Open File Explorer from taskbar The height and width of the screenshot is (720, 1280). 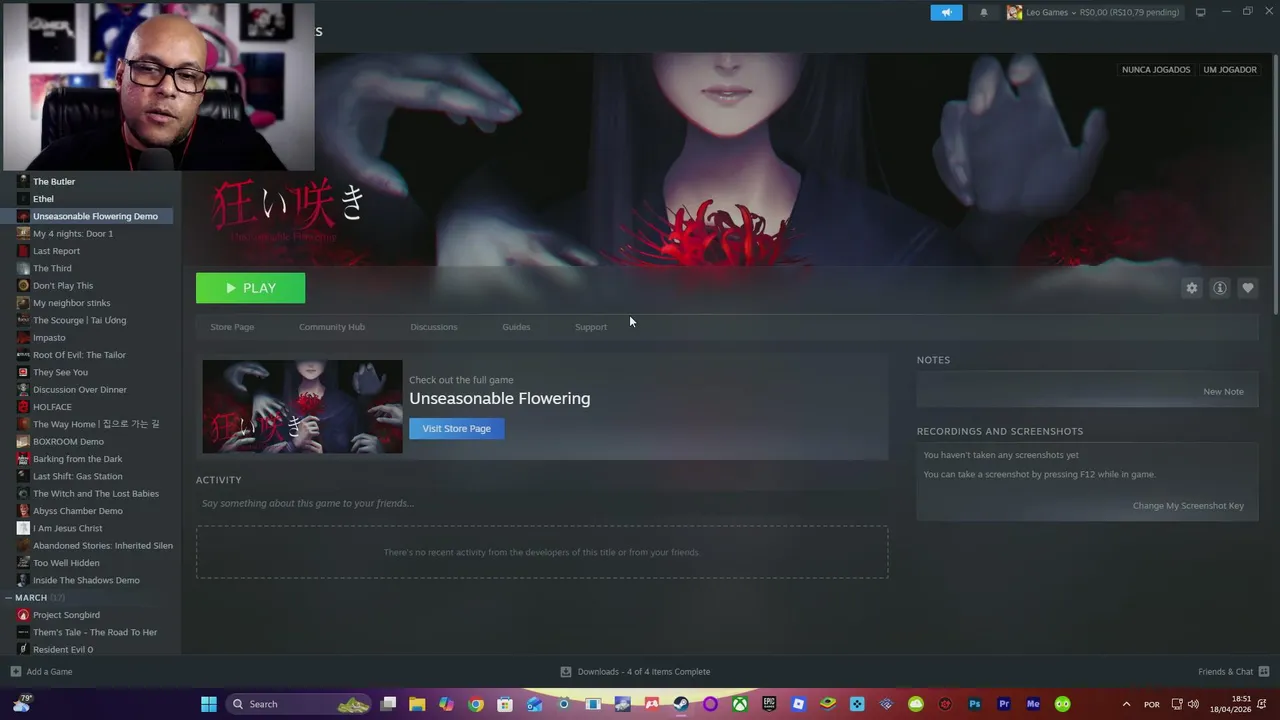click(417, 704)
